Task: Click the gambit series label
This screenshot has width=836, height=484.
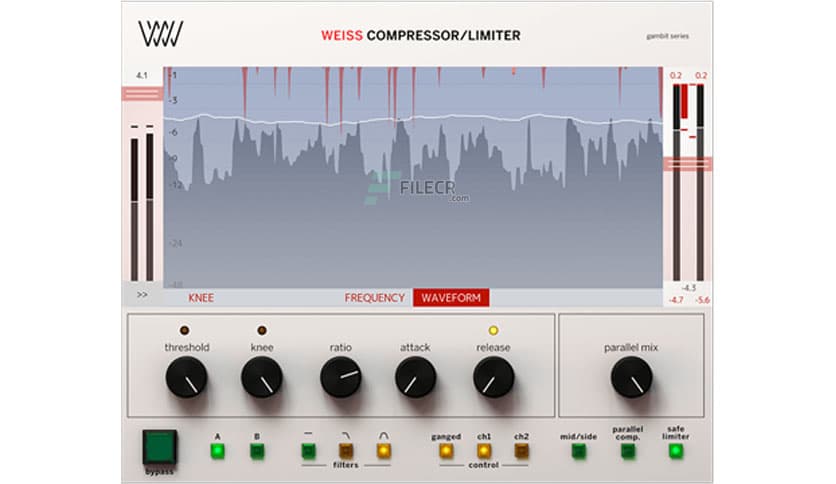Action: (x=668, y=36)
